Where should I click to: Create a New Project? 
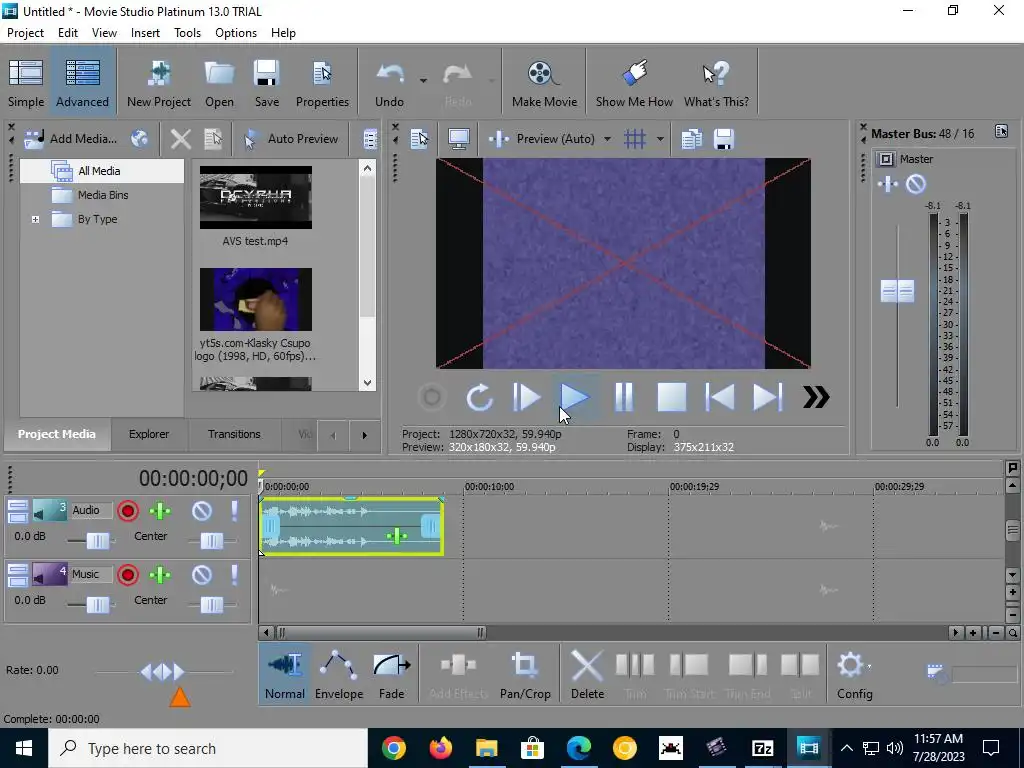click(x=159, y=83)
